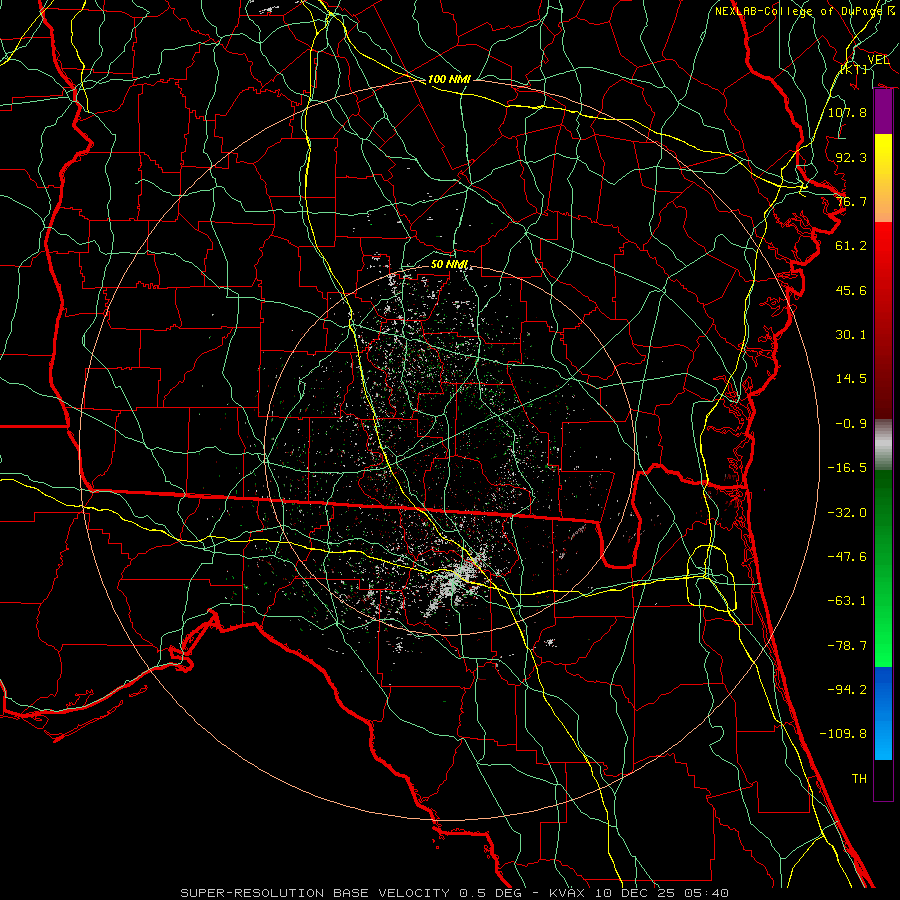900x900 pixels.
Task: Click the -63.1 velocity scale value
Action: pyautogui.click(x=847, y=601)
